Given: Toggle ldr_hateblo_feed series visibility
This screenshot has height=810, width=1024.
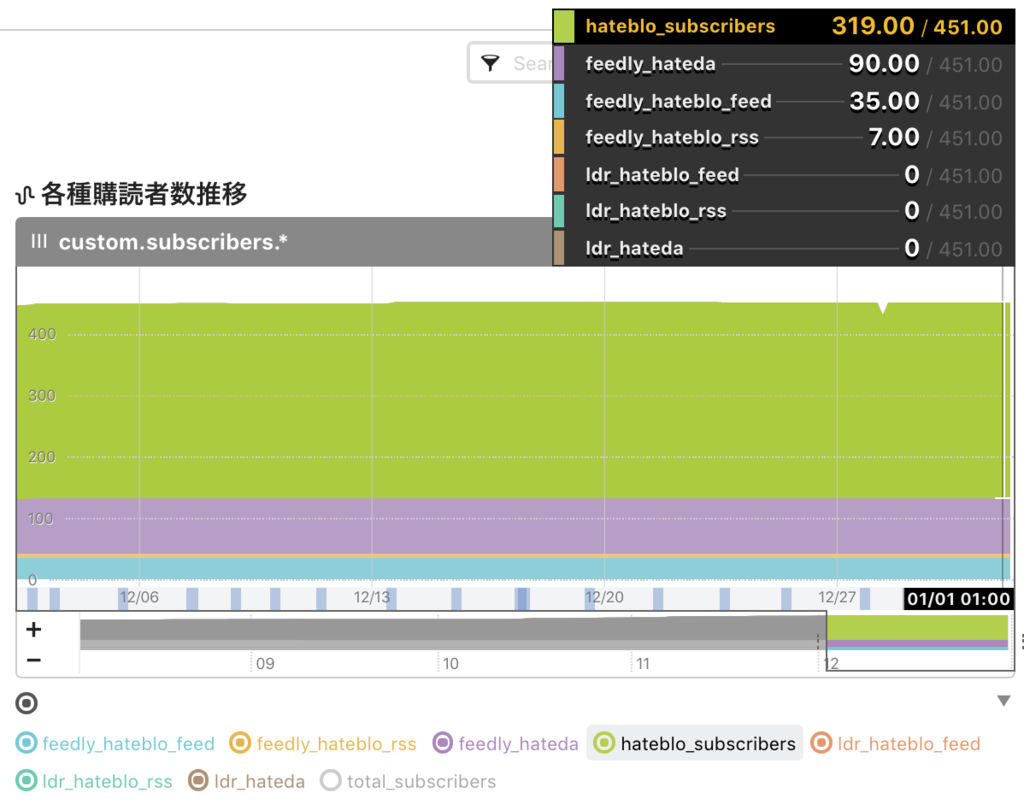Looking at the screenshot, I should click(x=895, y=743).
